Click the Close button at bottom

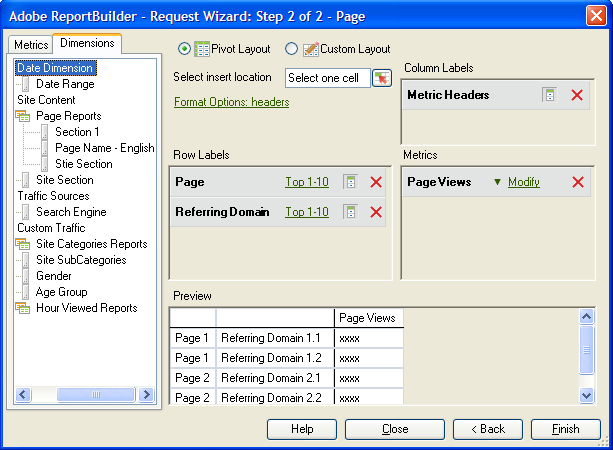(395, 429)
